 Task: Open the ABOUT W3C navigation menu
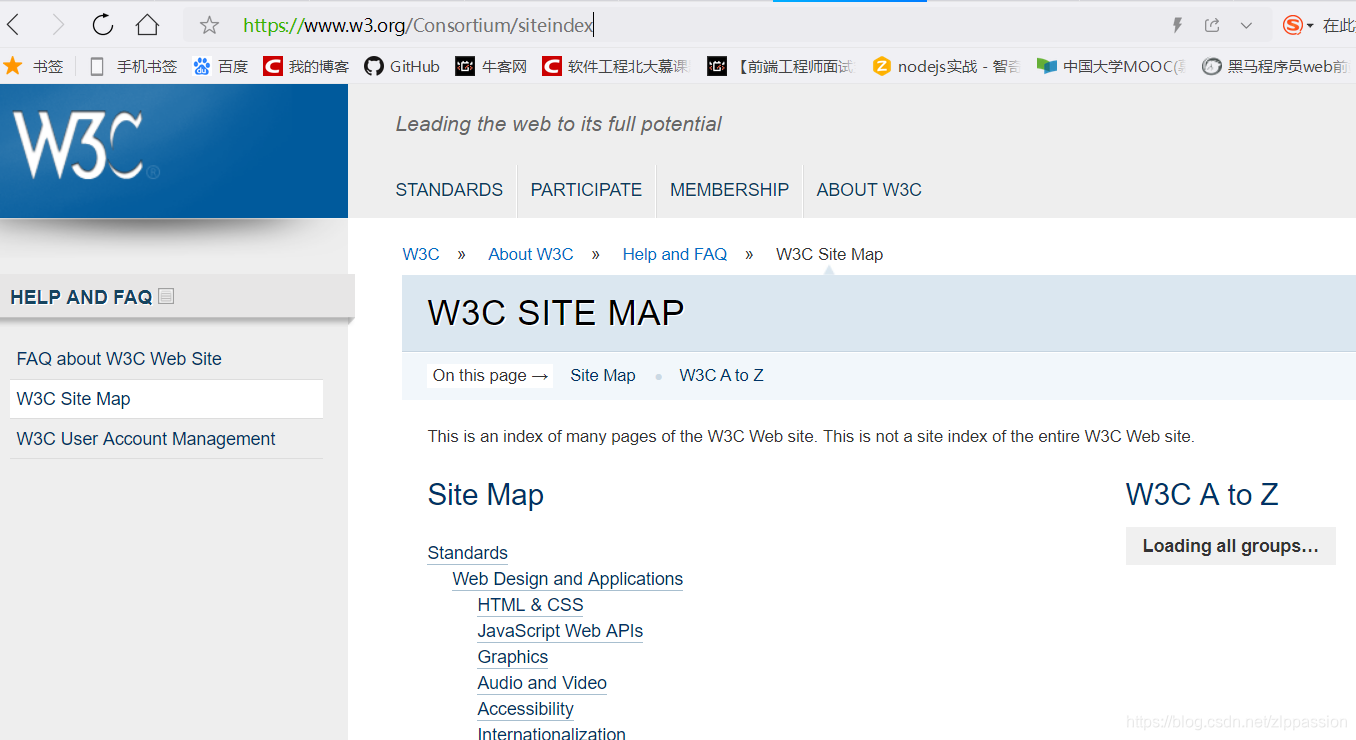pos(869,190)
